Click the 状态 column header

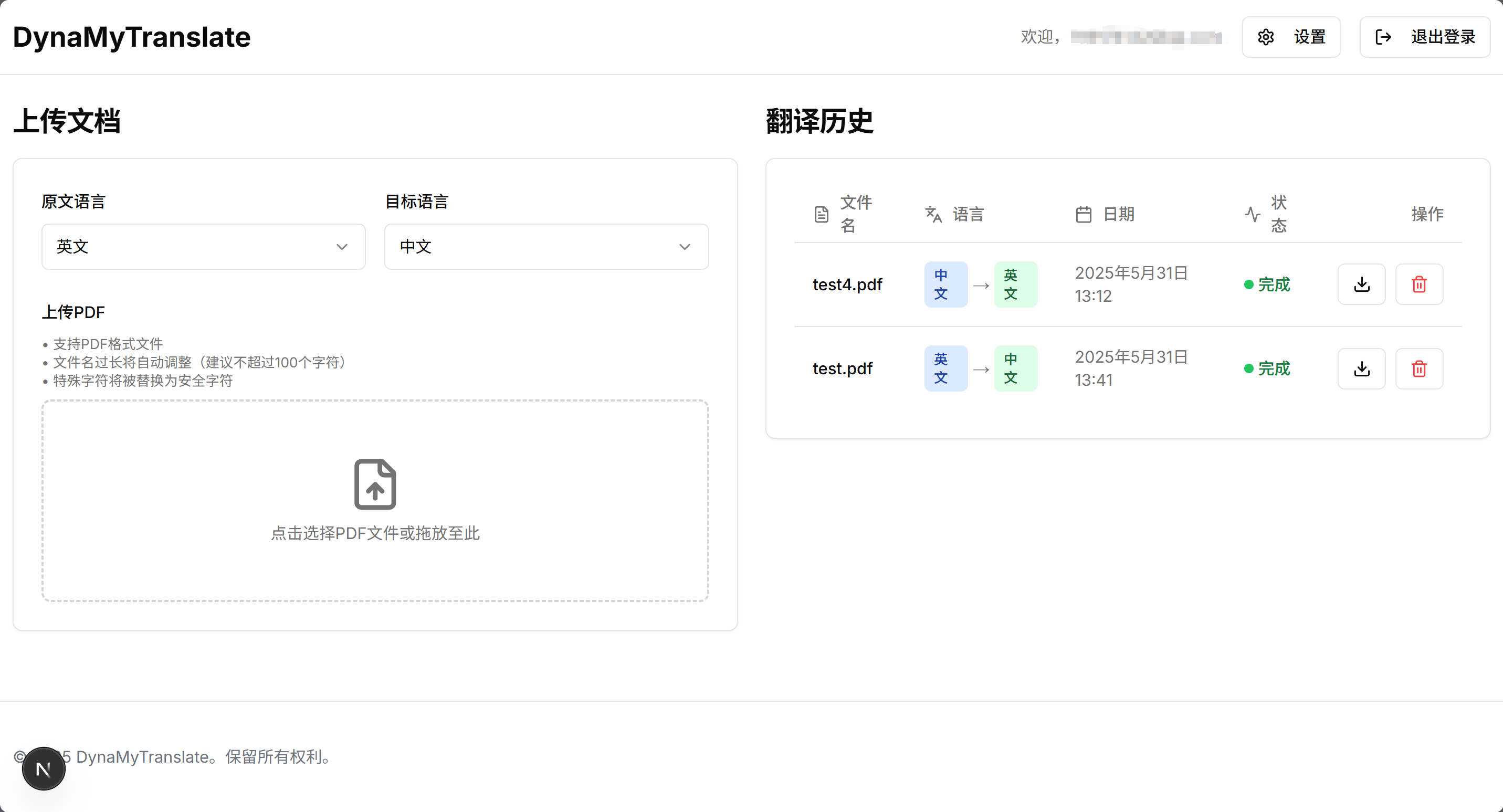tap(1278, 214)
